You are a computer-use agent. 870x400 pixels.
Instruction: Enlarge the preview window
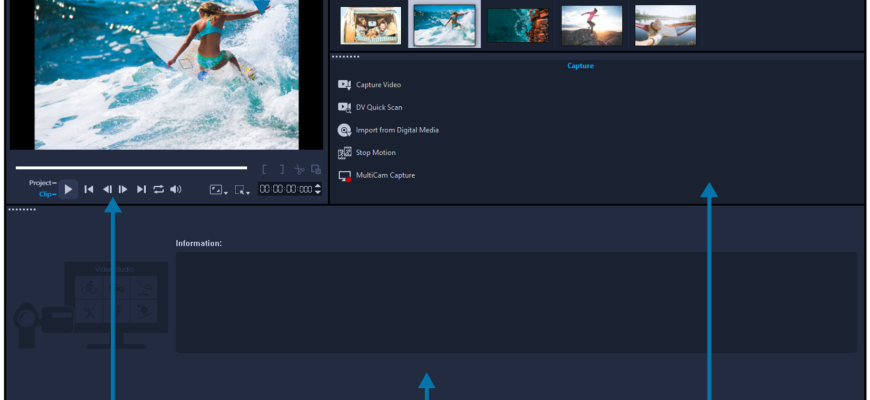[316, 169]
